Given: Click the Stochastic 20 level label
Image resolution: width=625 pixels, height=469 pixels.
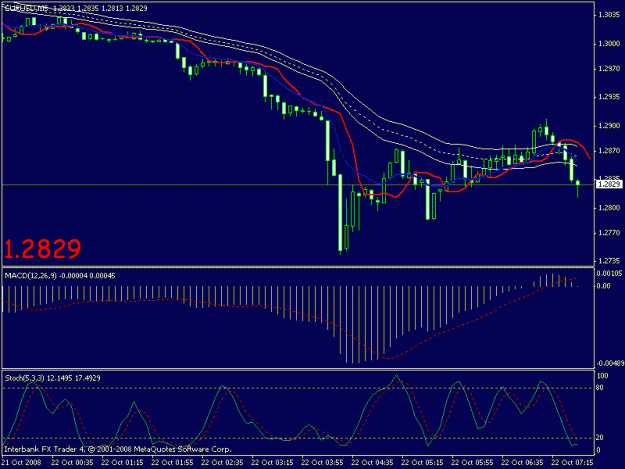Looking at the screenshot, I should (x=599, y=438).
